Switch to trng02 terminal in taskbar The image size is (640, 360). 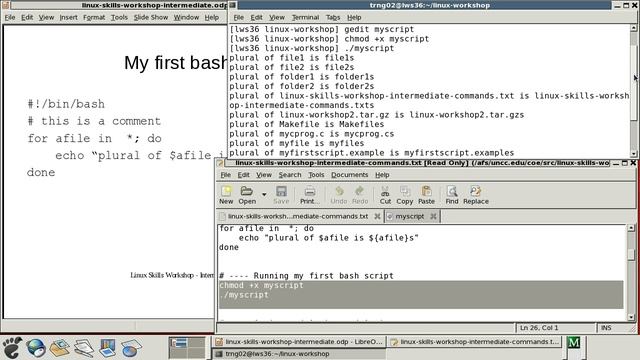pyautogui.click(x=299, y=354)
